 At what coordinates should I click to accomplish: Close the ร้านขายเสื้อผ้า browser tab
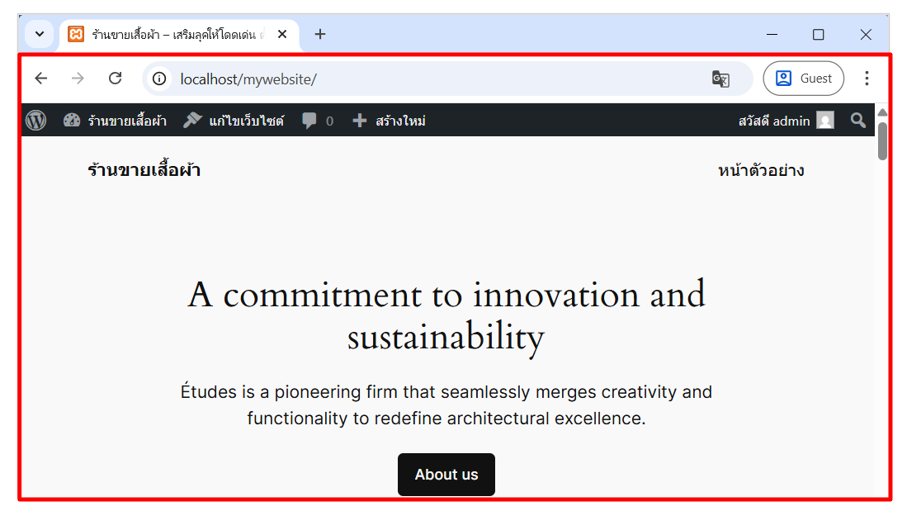click(x=282, y=34)
